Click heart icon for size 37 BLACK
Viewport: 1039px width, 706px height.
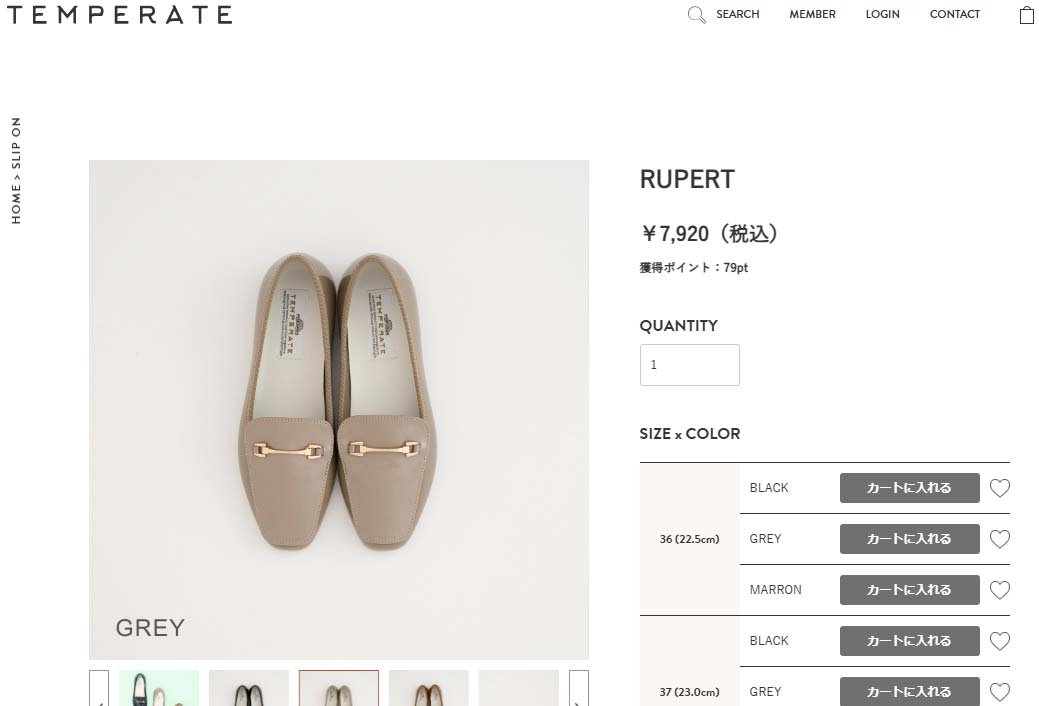point(999,641)
